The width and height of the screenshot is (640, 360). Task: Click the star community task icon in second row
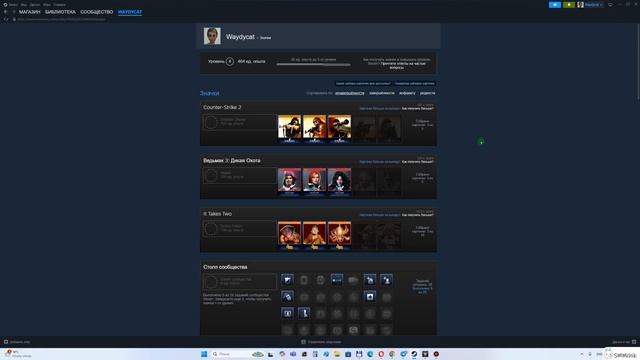click(370, 297)
